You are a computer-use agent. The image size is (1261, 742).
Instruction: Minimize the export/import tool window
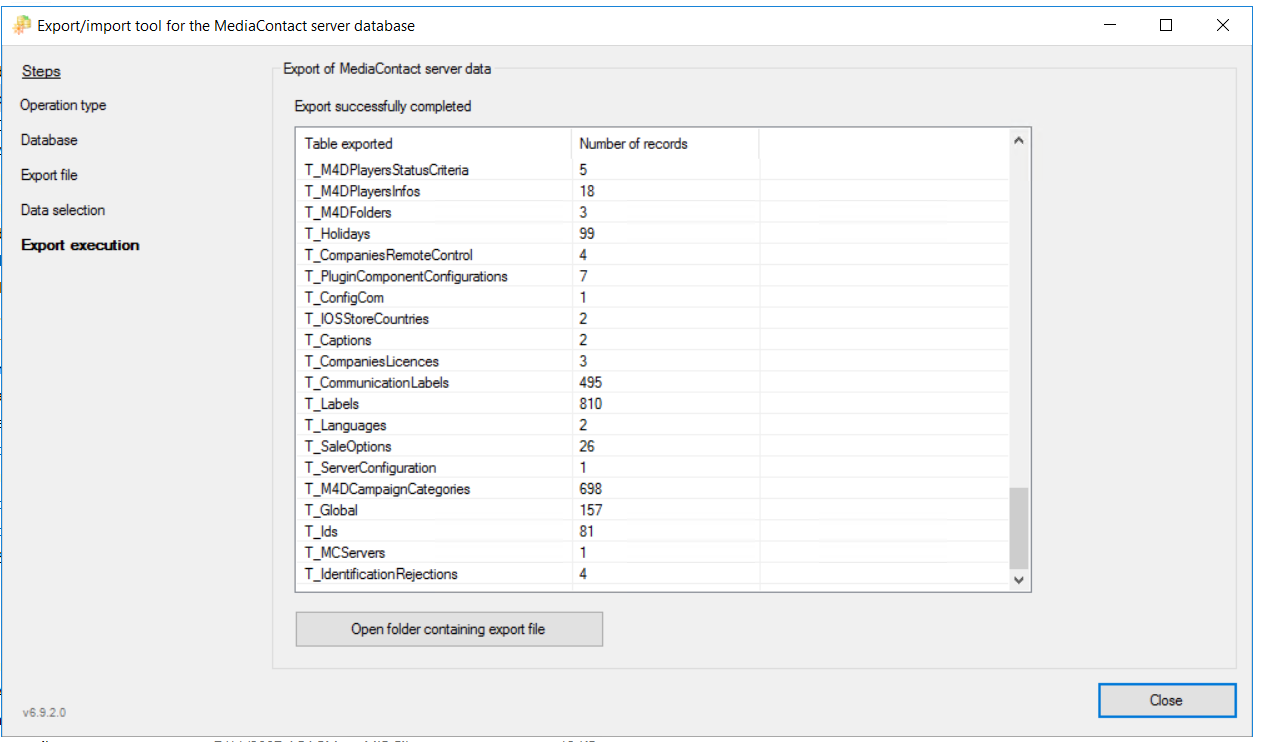pos(1108,26)
